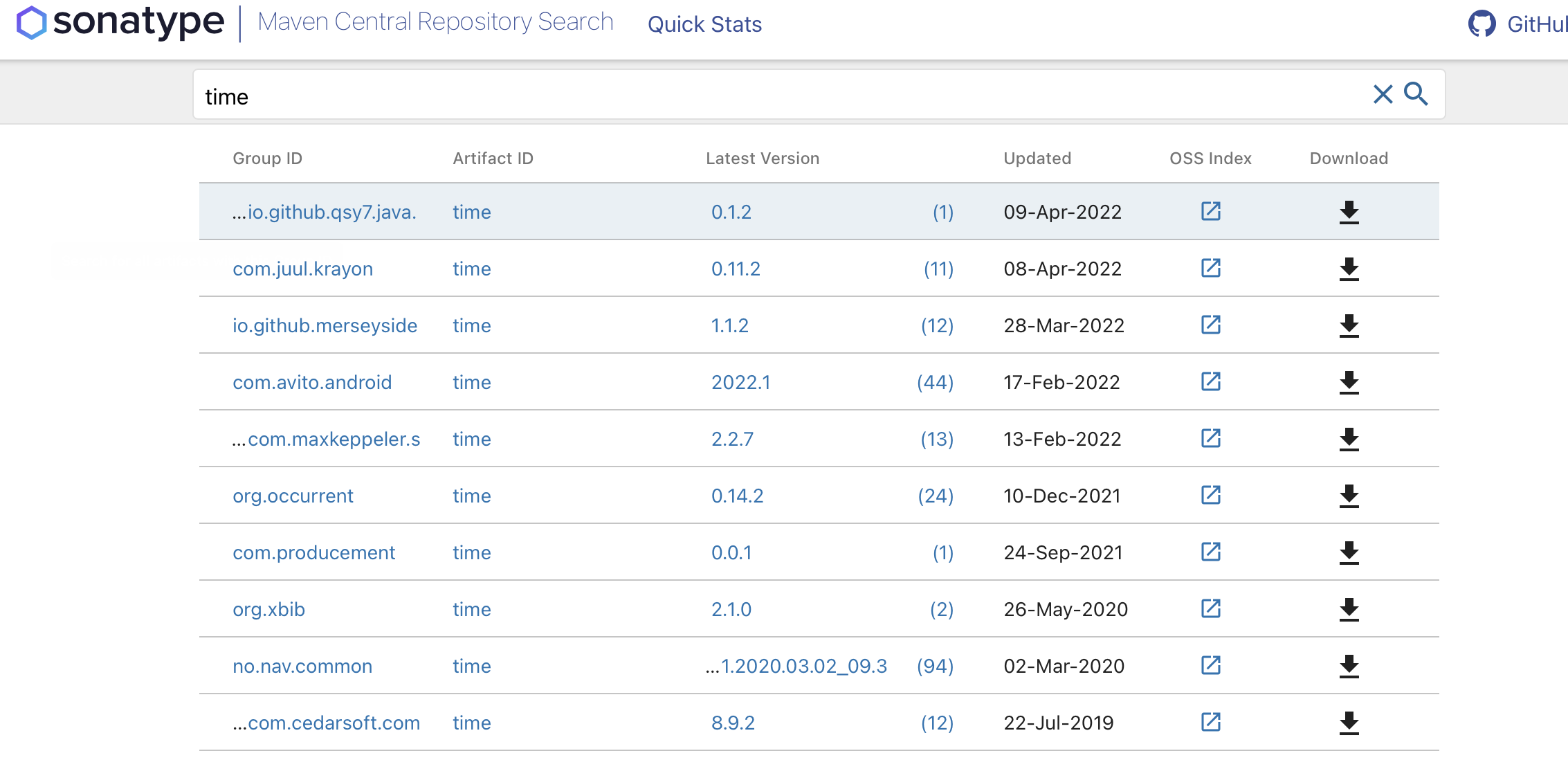Click the Latest Version column header
1568x760 pixels.
(763, 159)
